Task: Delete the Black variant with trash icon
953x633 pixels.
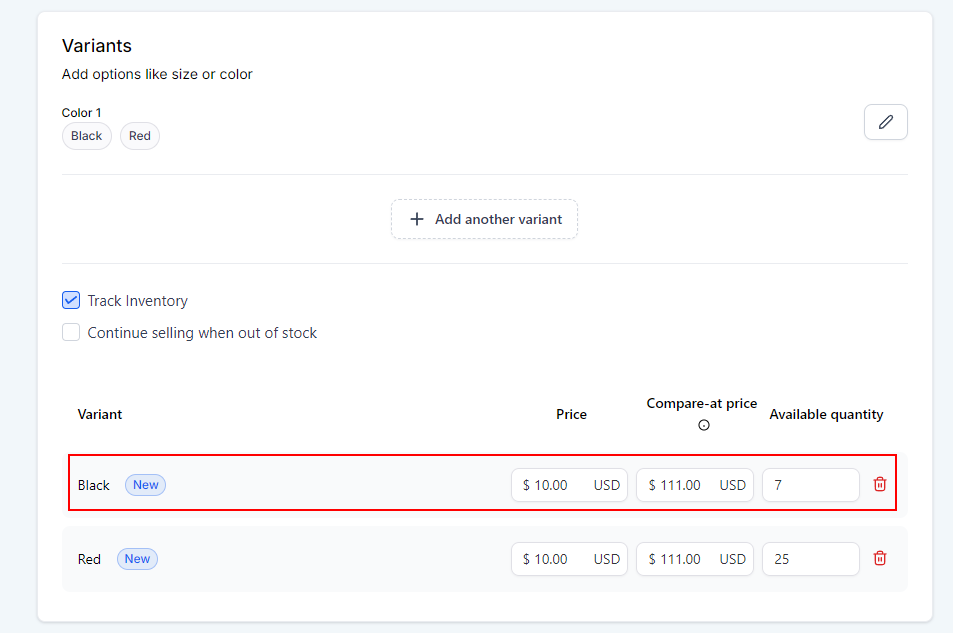Action: (880, 485)
